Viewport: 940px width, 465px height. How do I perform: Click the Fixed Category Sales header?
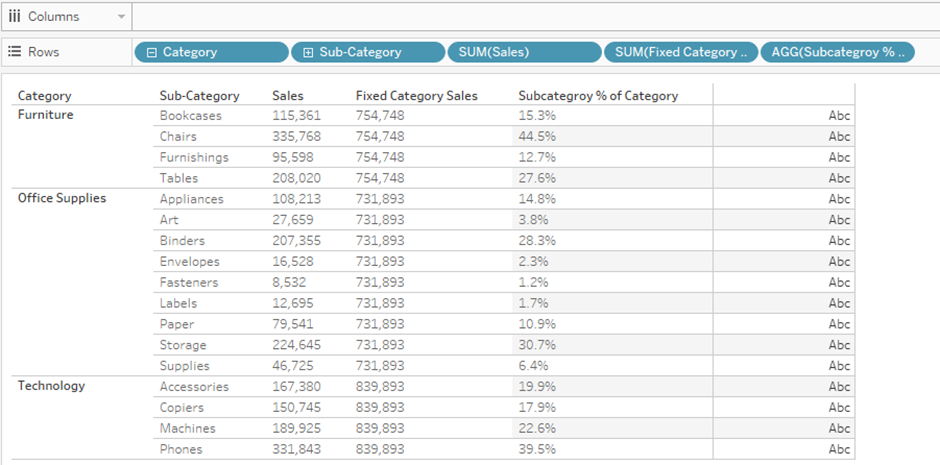416,96
